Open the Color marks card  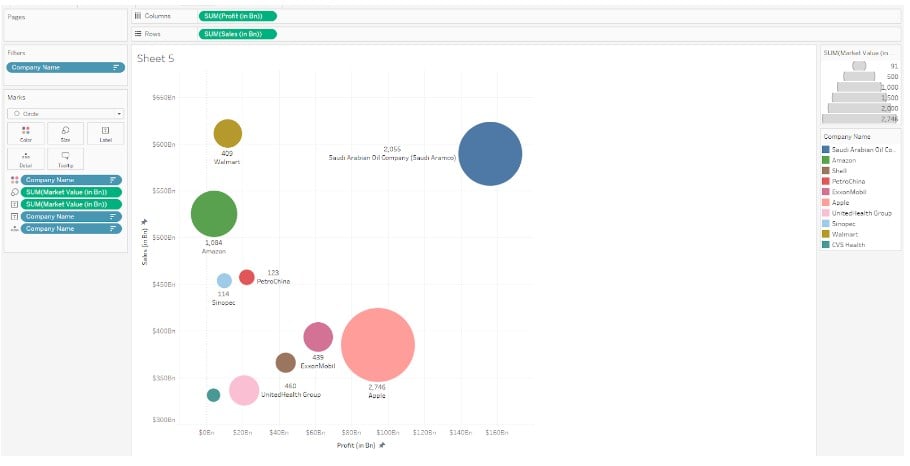(x=26, y=133)
